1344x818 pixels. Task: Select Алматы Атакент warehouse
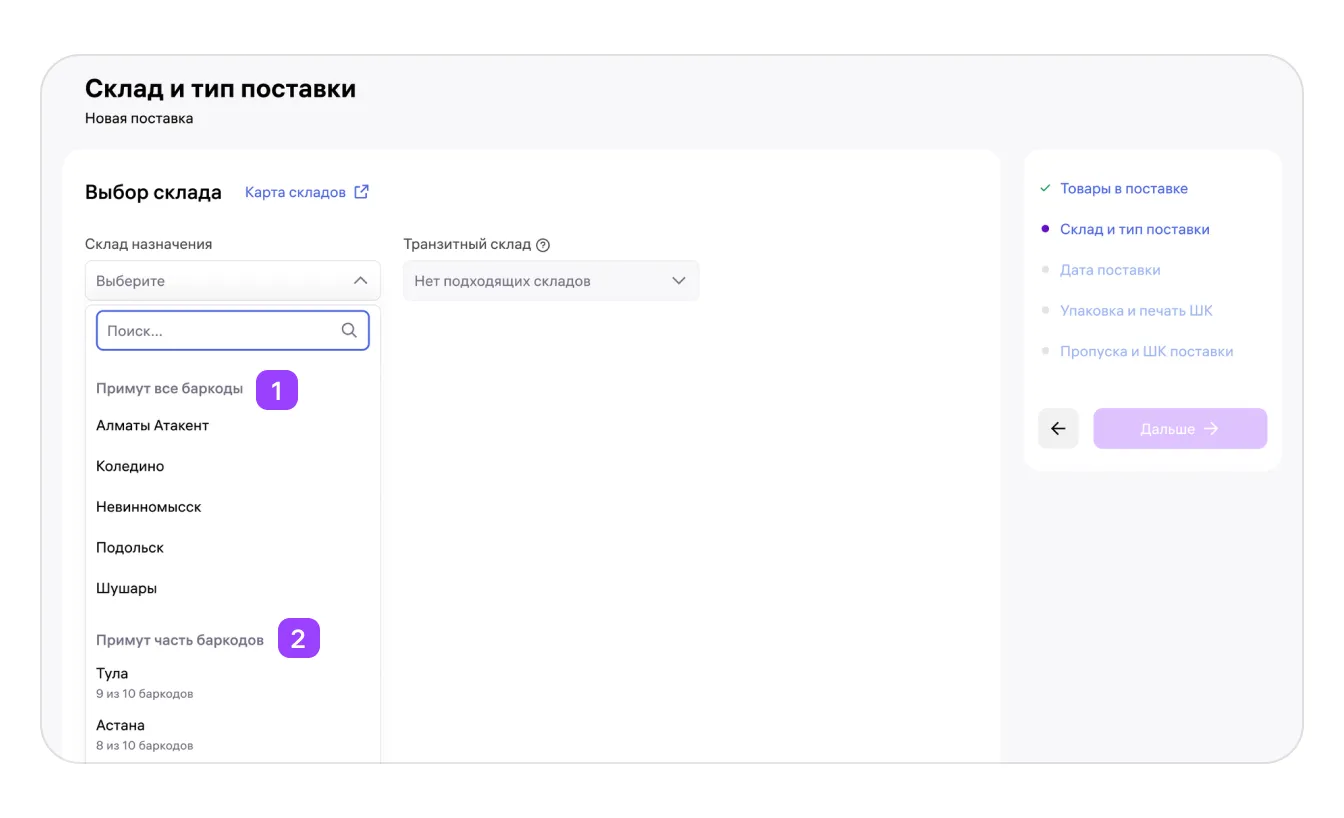(153, 426)
